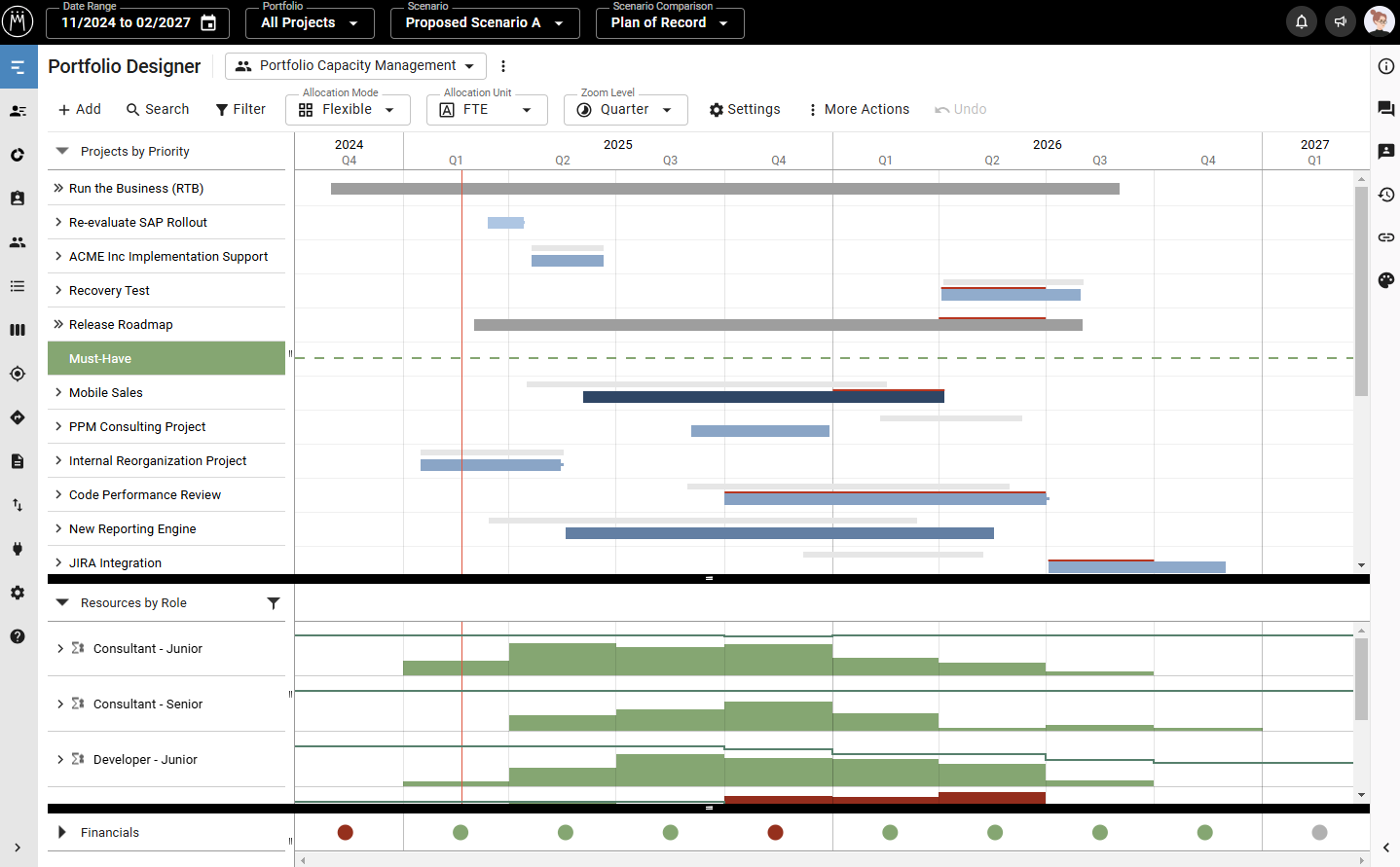The width and height of the screenshot is (1400, 867).
Task: Open the Scenario Comparison dropdown
Action: [670, 22]
